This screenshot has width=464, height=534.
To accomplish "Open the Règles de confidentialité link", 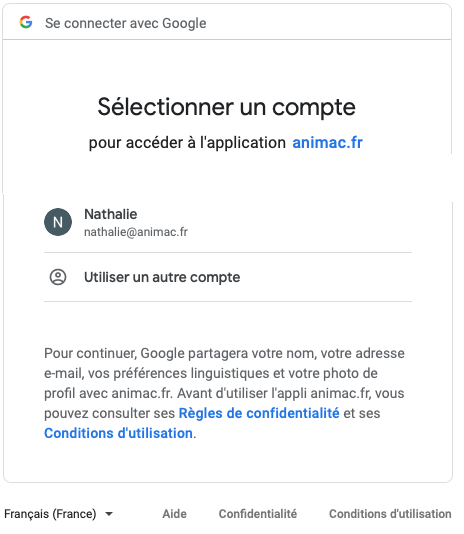I will point(259,413).
